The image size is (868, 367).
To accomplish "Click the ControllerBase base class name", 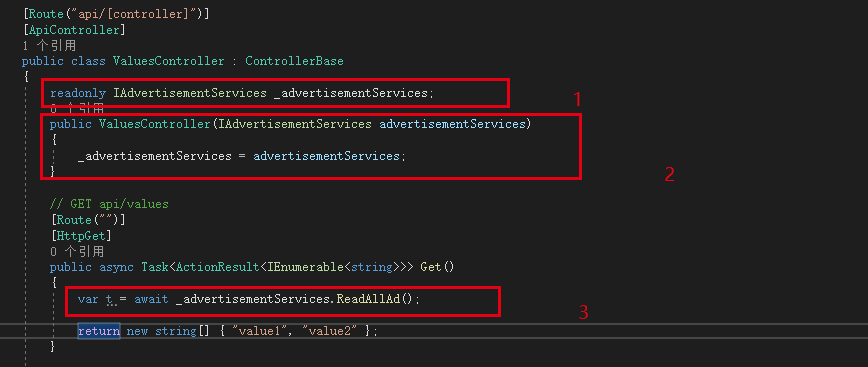I will [x=294, y=61].
